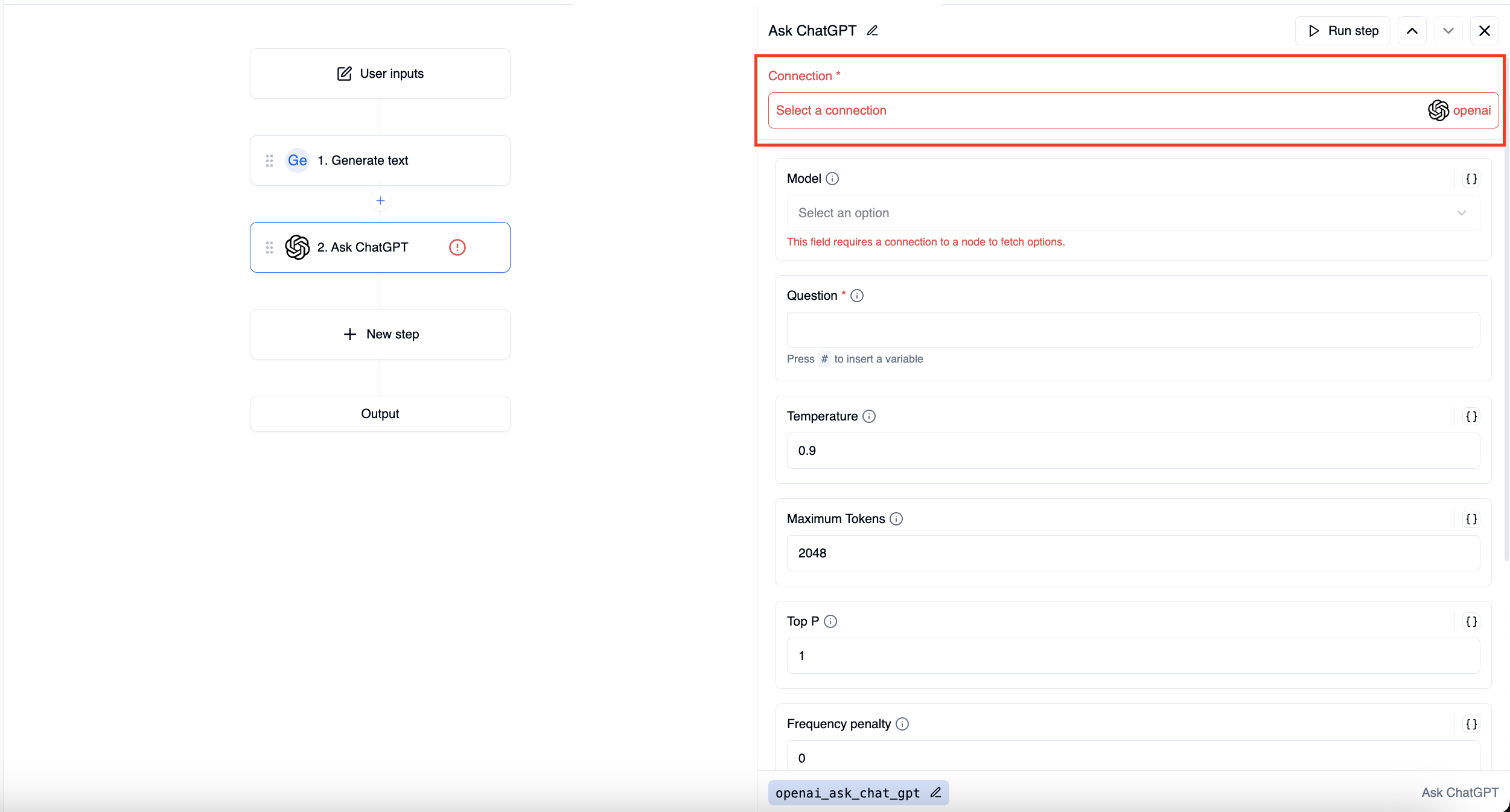The image size is (1510, 812).
Task: Click the info icon next to Temperature
Action: pos(869,416)
